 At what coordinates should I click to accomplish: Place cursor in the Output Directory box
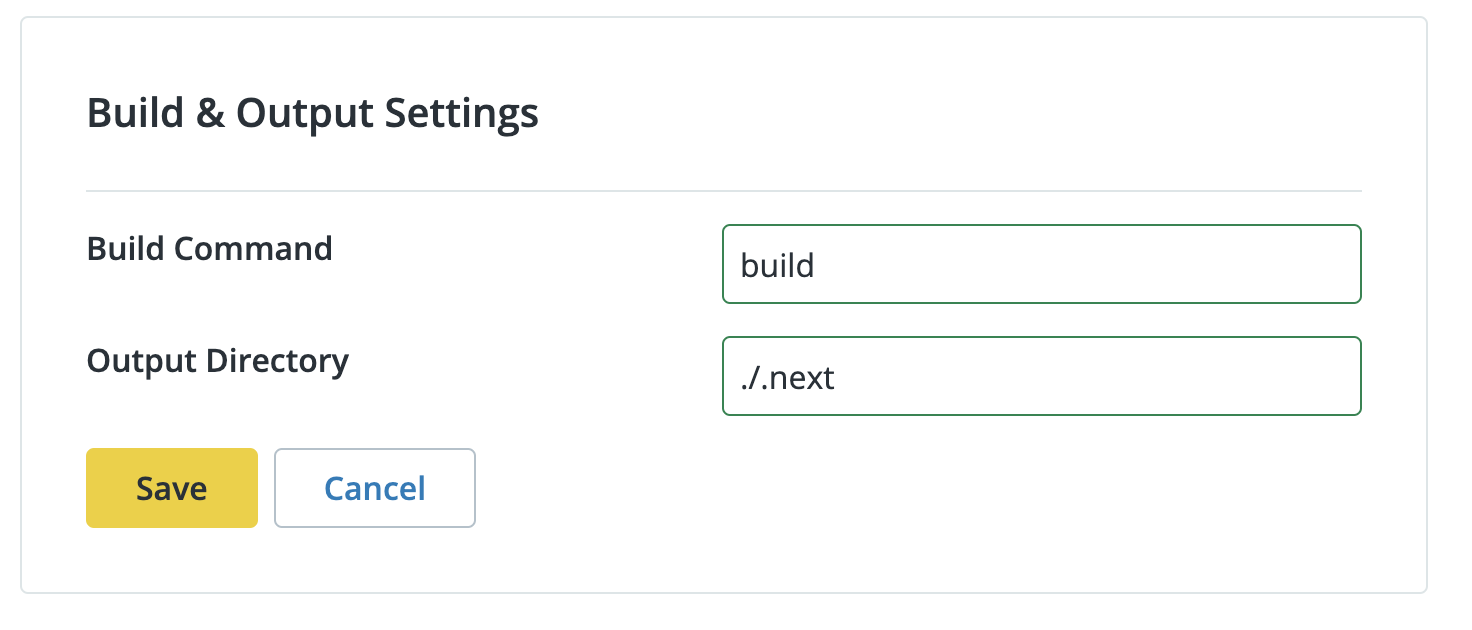click(x=1040, y=376)
